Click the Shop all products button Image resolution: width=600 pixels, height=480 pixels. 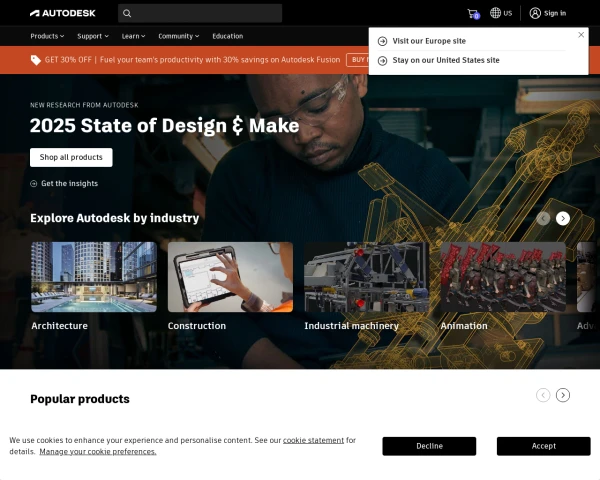[71, 157]
